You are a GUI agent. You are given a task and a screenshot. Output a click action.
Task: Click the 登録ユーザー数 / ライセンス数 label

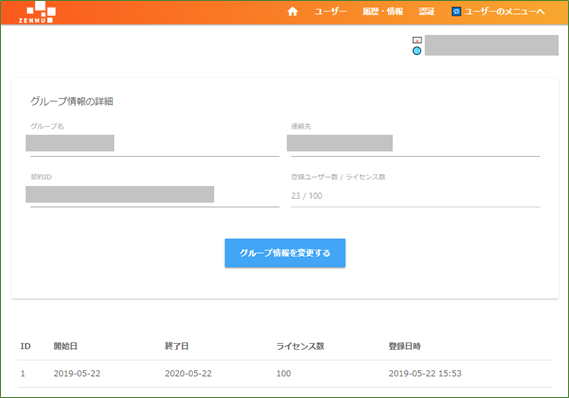pyautogui.click(x=338, y=177)
